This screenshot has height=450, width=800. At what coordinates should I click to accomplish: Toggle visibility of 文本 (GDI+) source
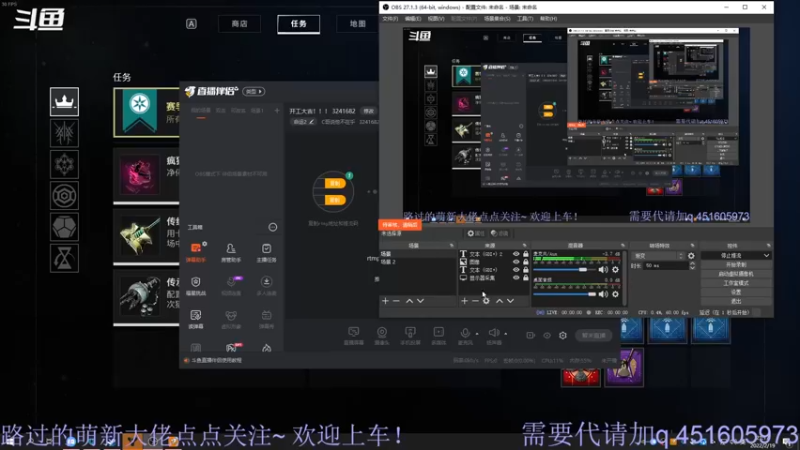pyautogui.click(x=516, y=270)
